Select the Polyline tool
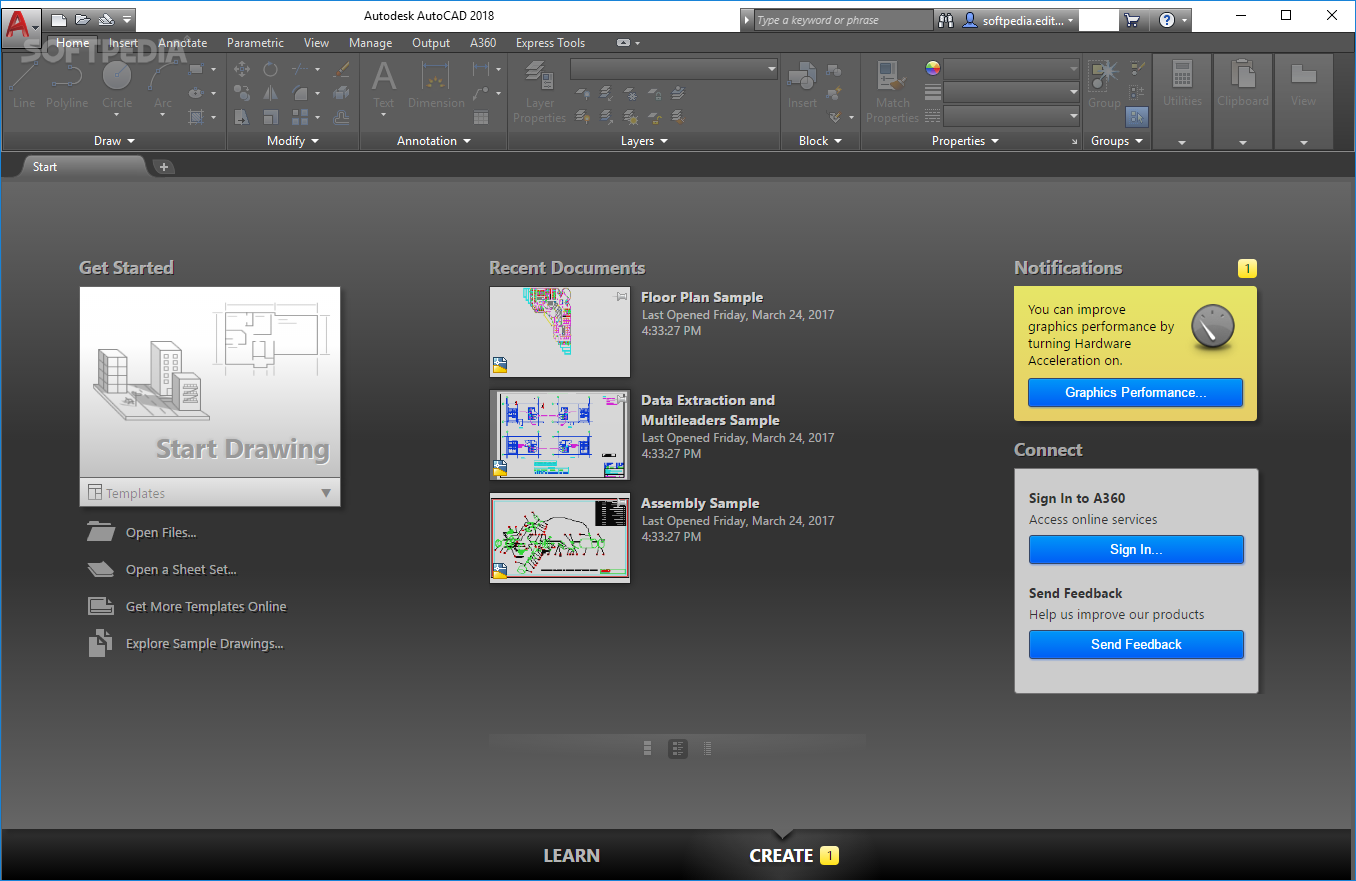 [x=67, y=84]
